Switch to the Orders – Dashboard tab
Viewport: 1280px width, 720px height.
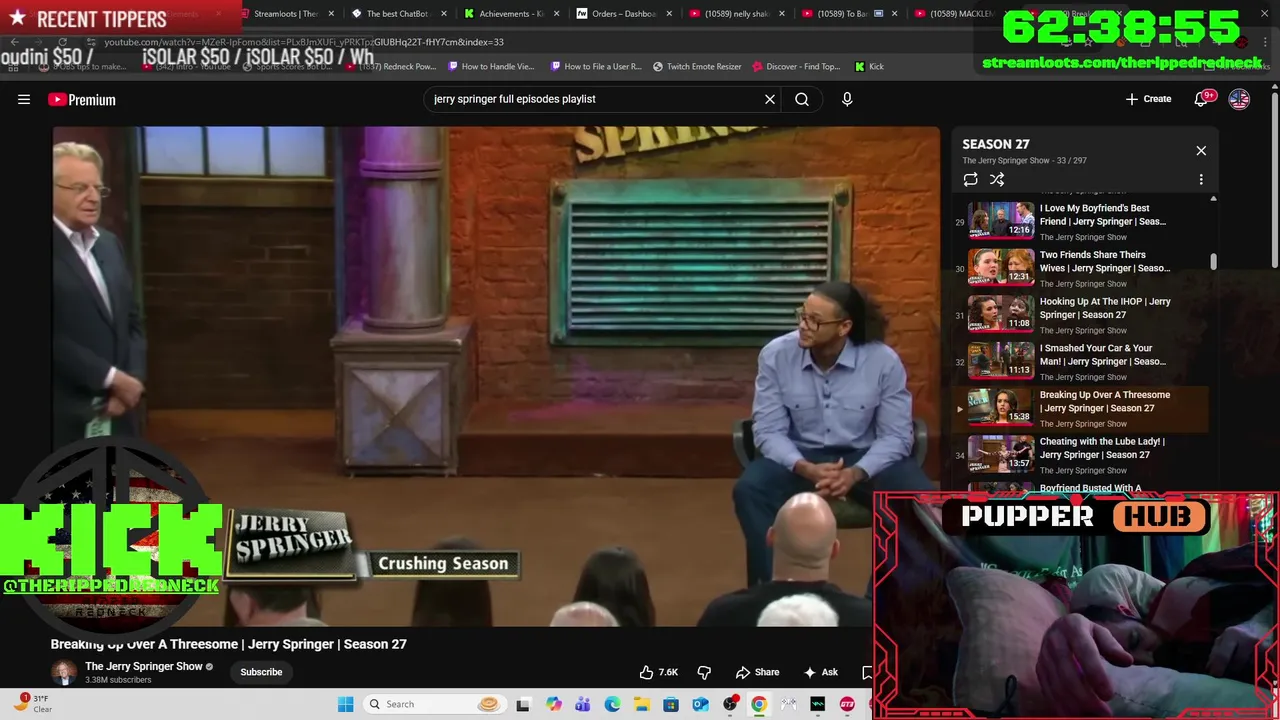tap(622, 14)
